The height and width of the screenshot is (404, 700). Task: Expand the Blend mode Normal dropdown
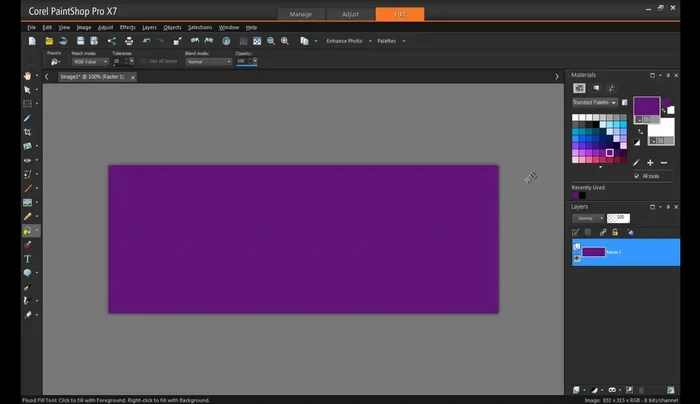pyautogui.click(x=208, y=61)
